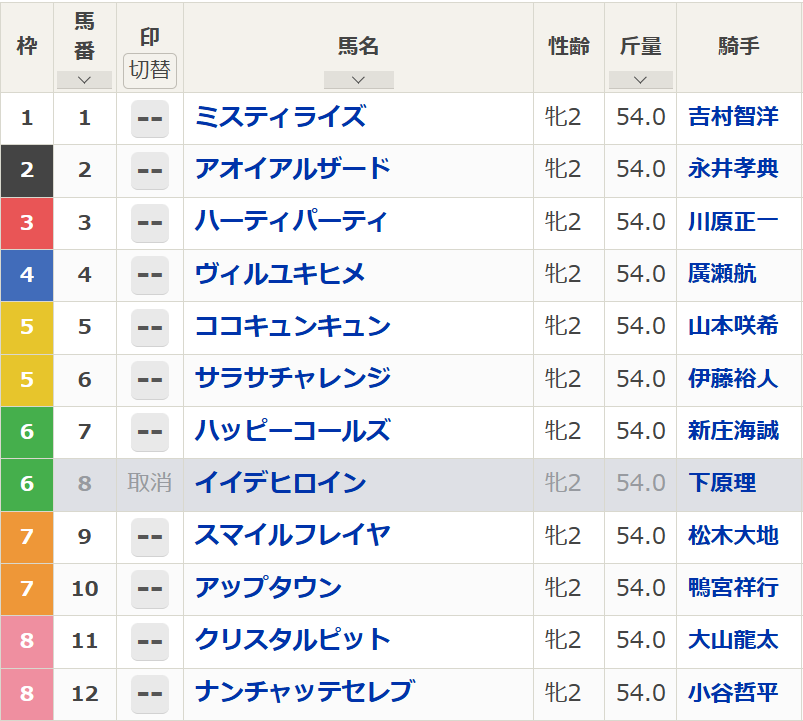803x721 pixels.
Task: Click the orange frame 7 cell for アップタウン
Action: pyautogui.click(x=27, y=589)
